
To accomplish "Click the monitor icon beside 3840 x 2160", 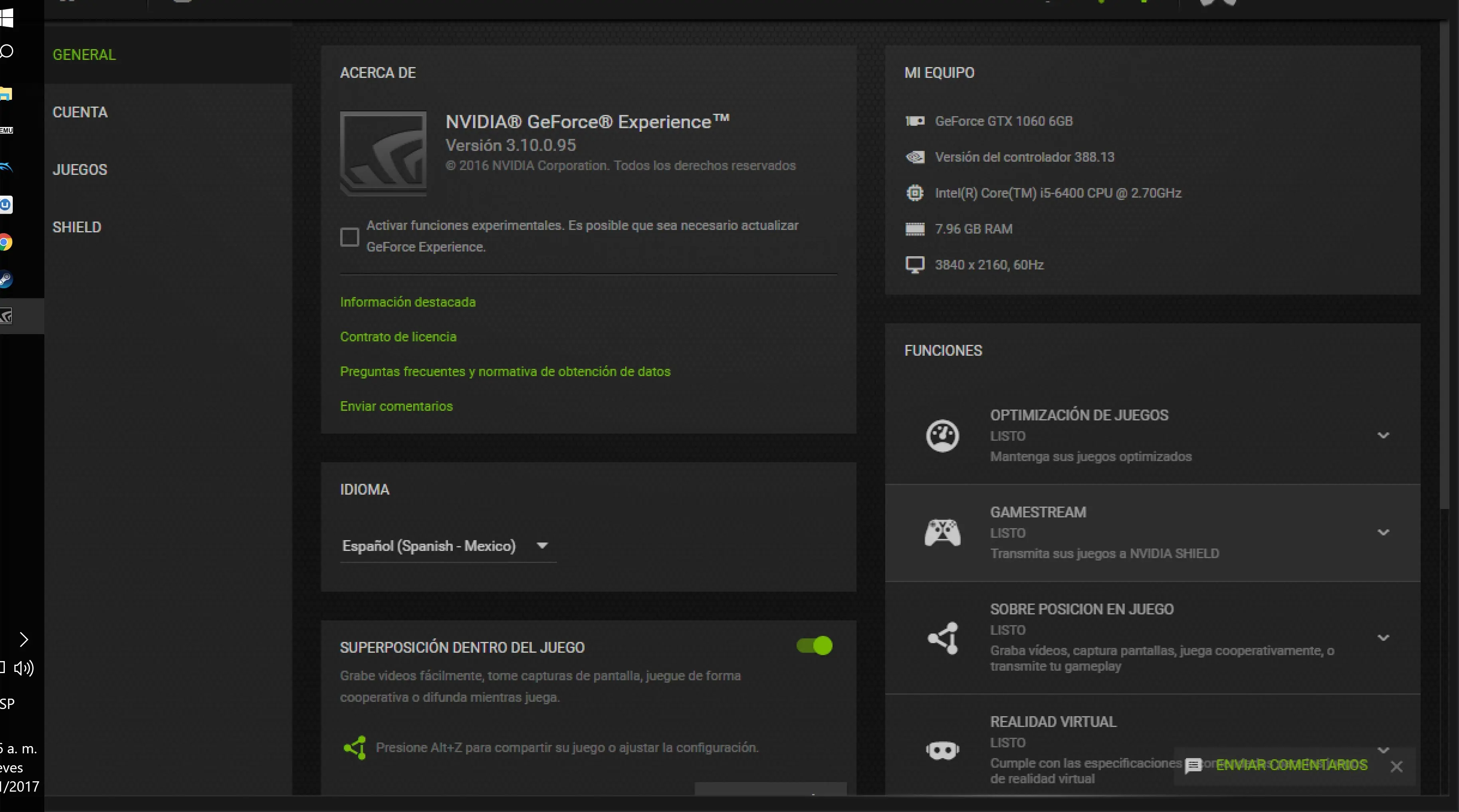I will pyautogui.click(x=915, y=265).
